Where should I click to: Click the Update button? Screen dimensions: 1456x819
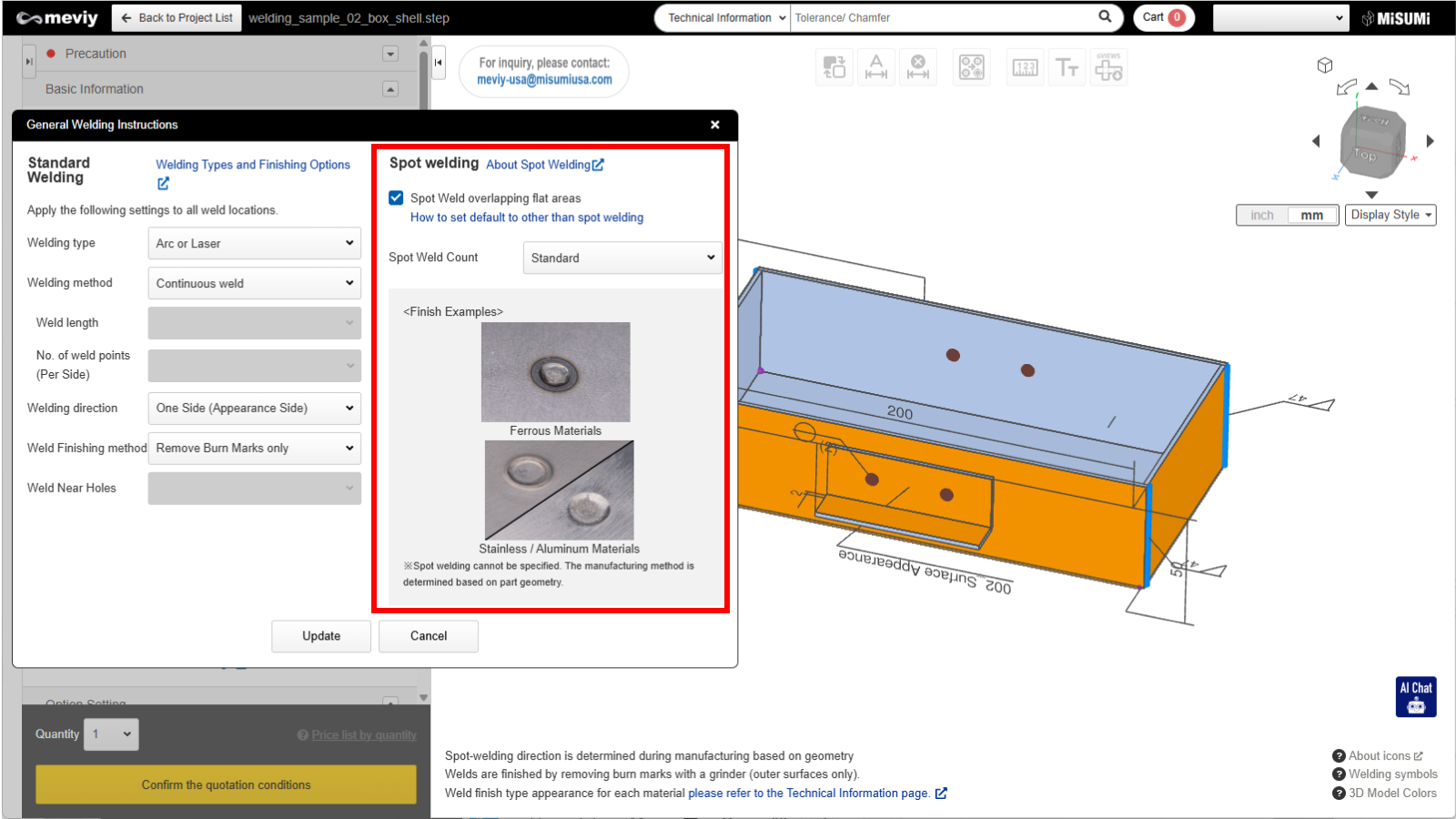(321, 636)
